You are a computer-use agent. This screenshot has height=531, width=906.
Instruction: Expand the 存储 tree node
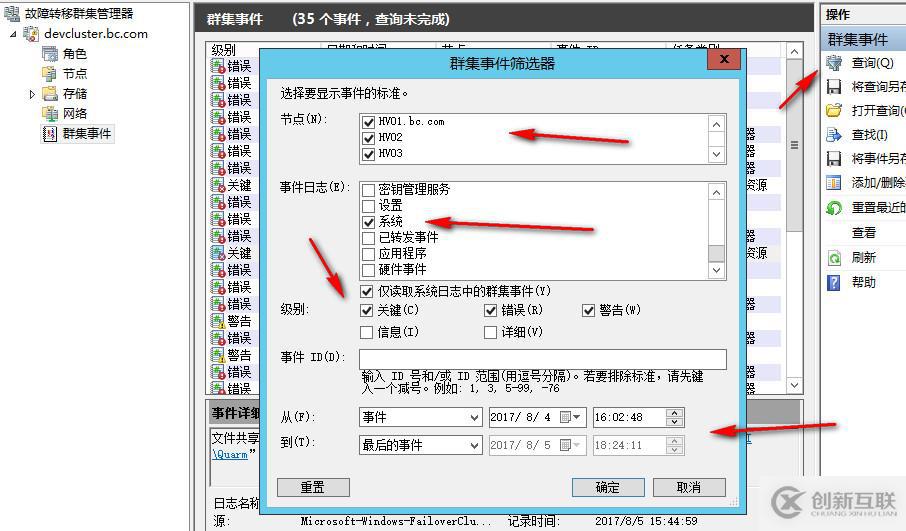pyautogui.click(x=32, y=94)
